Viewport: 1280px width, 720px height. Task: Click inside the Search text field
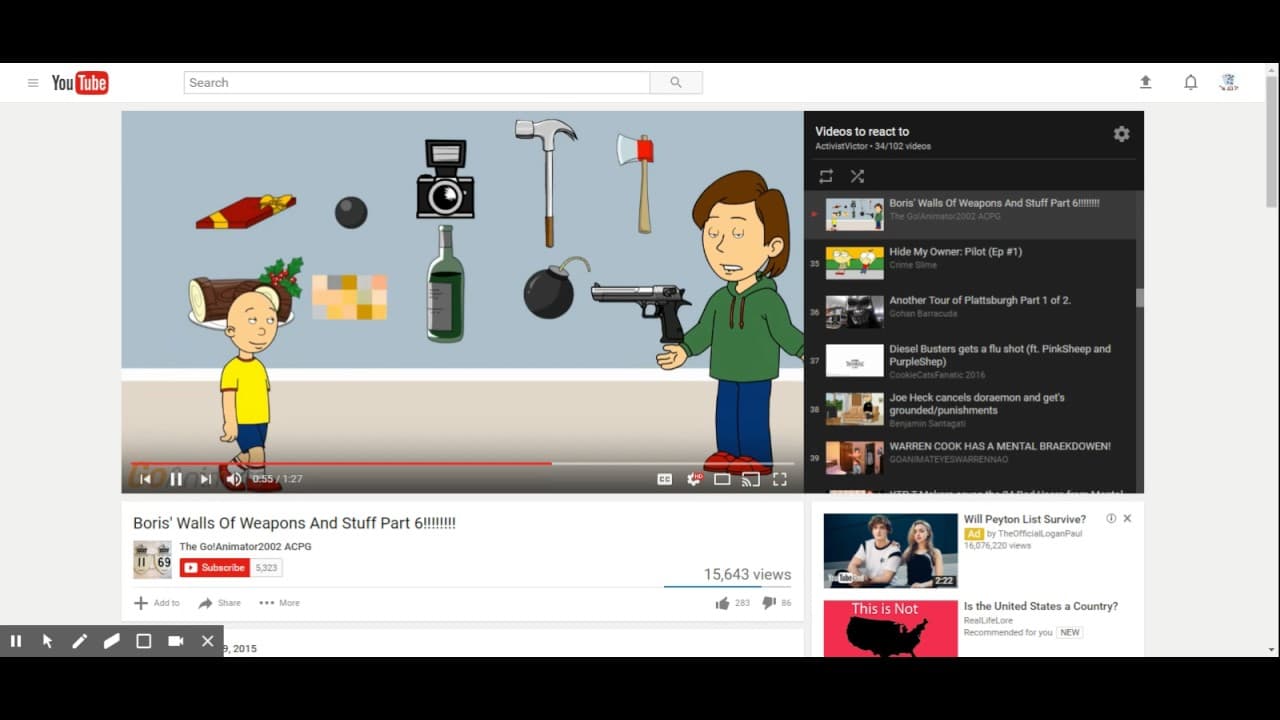(417, 83)
